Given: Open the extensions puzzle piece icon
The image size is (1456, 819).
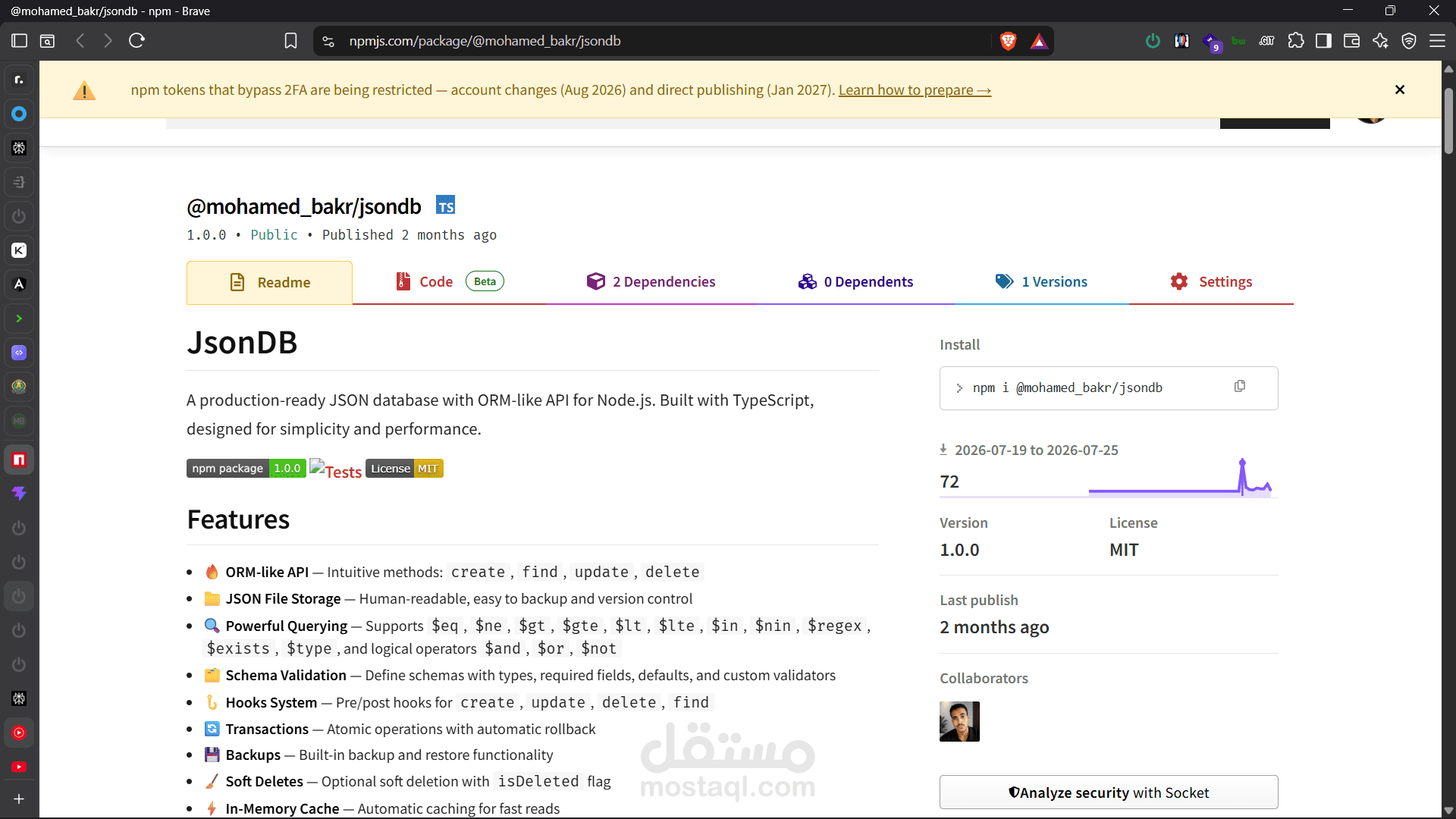Looking at the screenshot, I should coord(1296,41).
